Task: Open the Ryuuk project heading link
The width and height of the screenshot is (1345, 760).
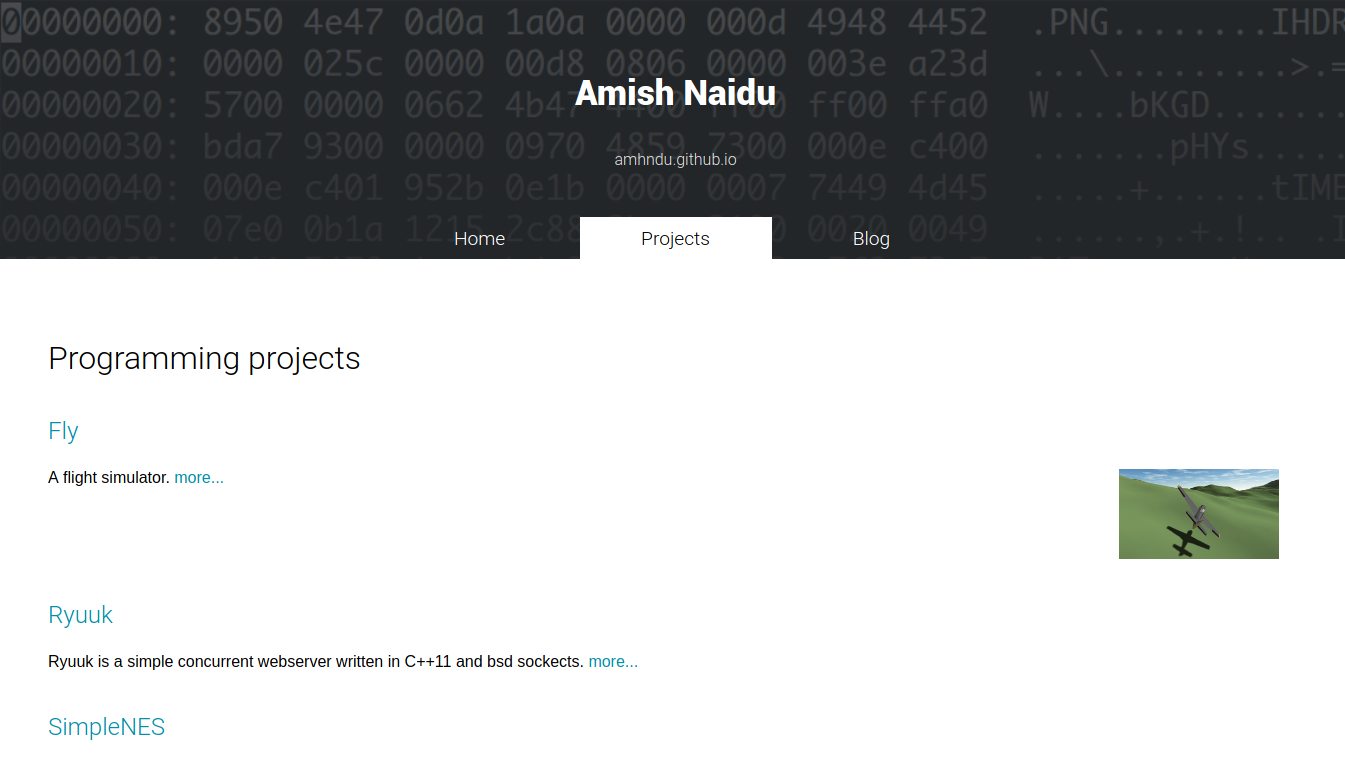Action: point(80,615)
